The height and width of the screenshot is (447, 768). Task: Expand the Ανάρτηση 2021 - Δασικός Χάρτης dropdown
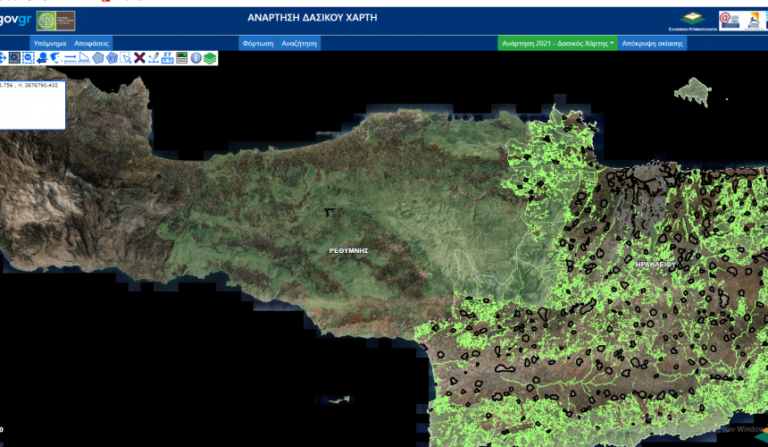tap(557, 44)
